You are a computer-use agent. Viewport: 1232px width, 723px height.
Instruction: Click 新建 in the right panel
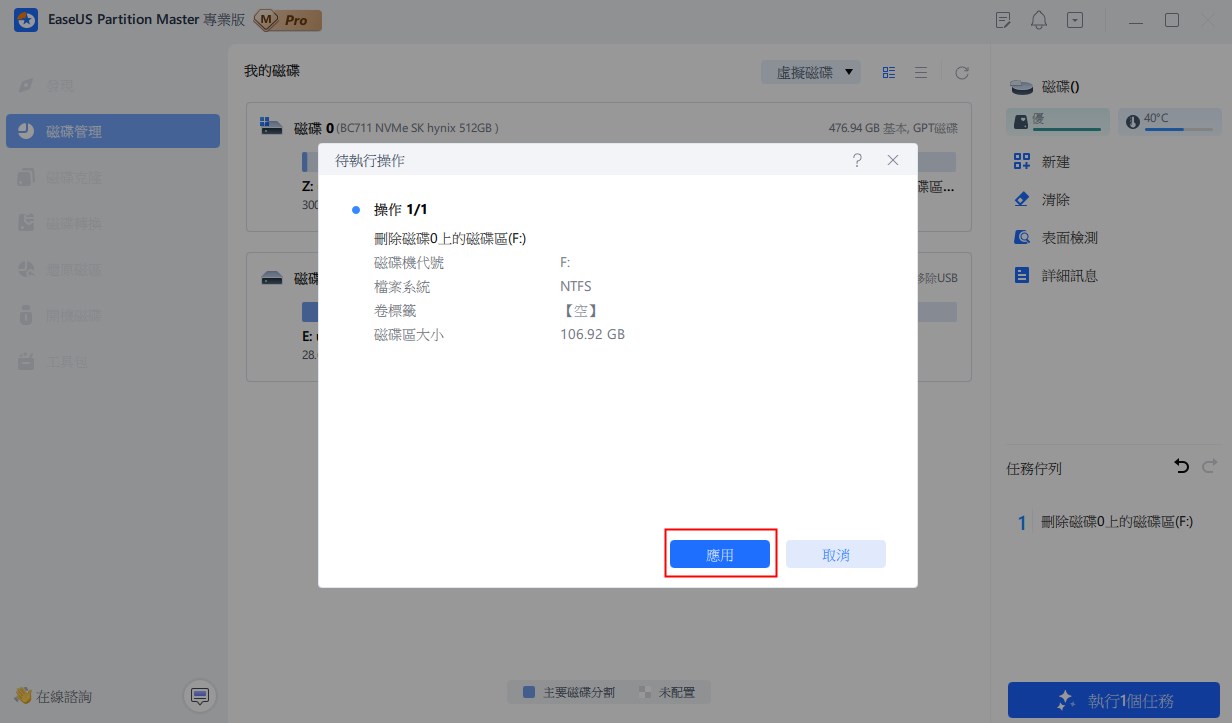tap(1055, 161)
